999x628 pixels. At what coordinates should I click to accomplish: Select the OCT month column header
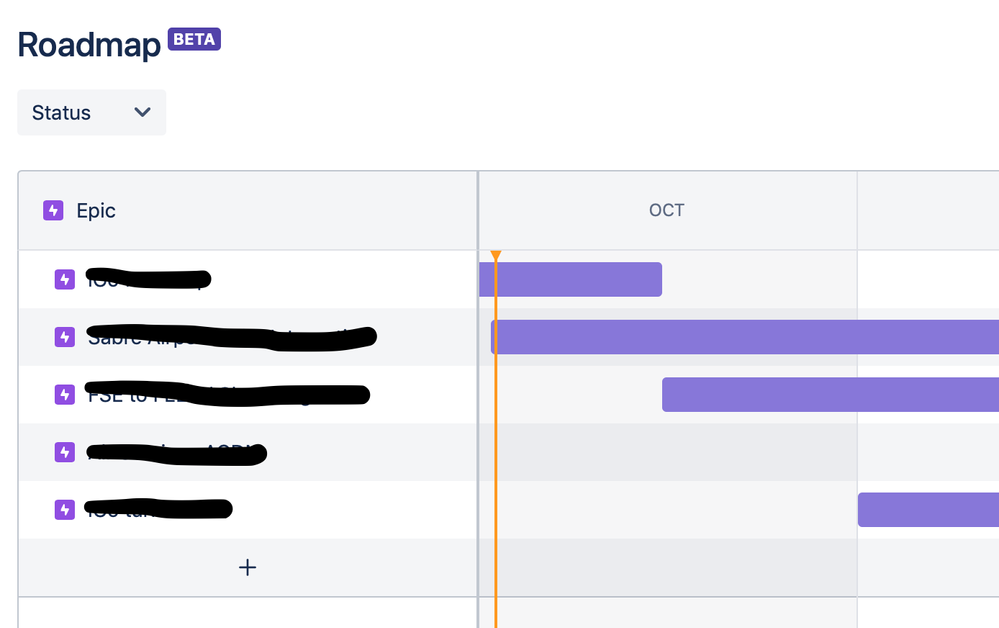(x=666, y=210)
